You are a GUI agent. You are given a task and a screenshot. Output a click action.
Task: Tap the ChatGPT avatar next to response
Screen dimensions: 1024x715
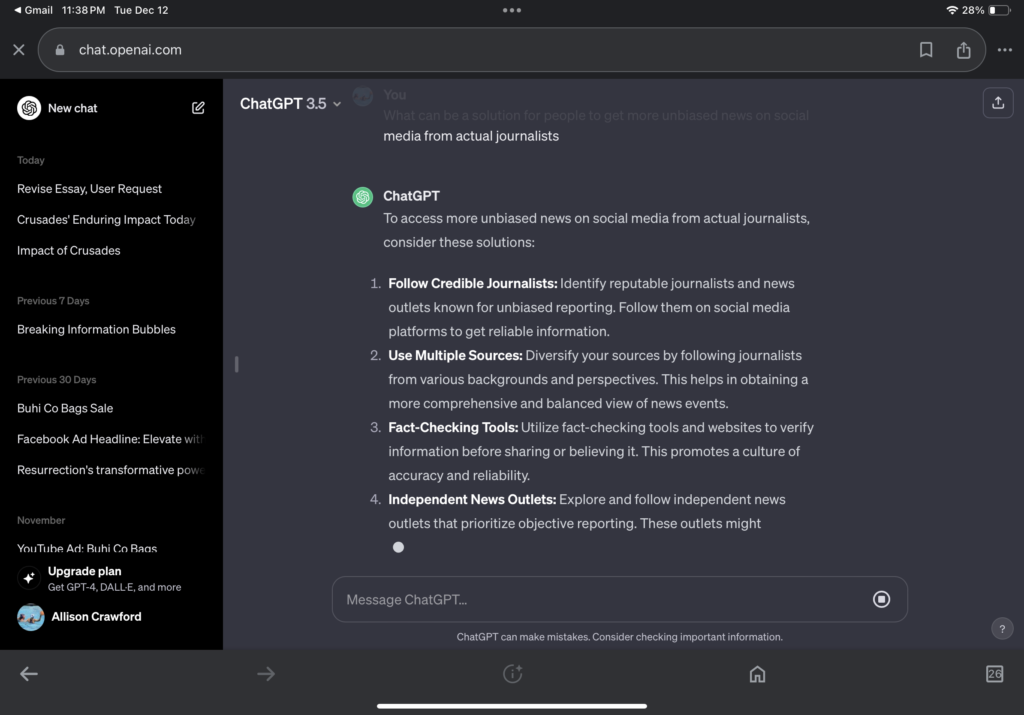click(x=362, y=197)
